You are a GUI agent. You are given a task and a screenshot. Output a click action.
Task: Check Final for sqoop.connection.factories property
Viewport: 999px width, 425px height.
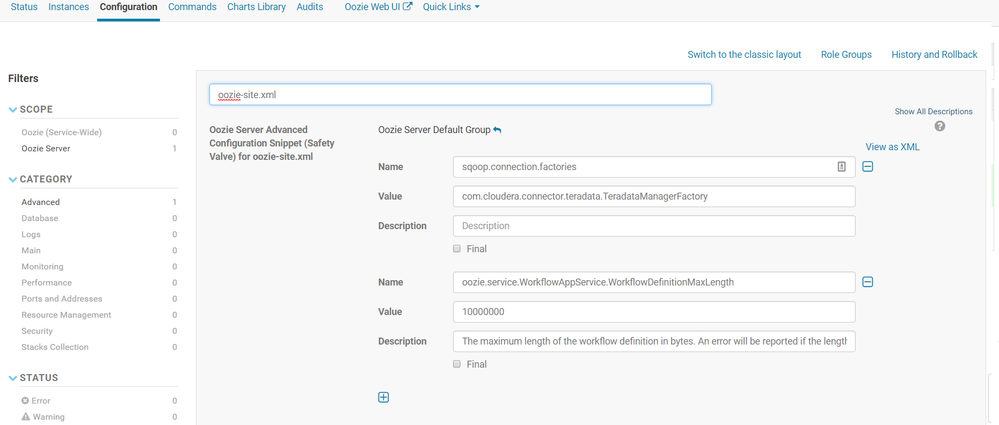coord(457,248)
